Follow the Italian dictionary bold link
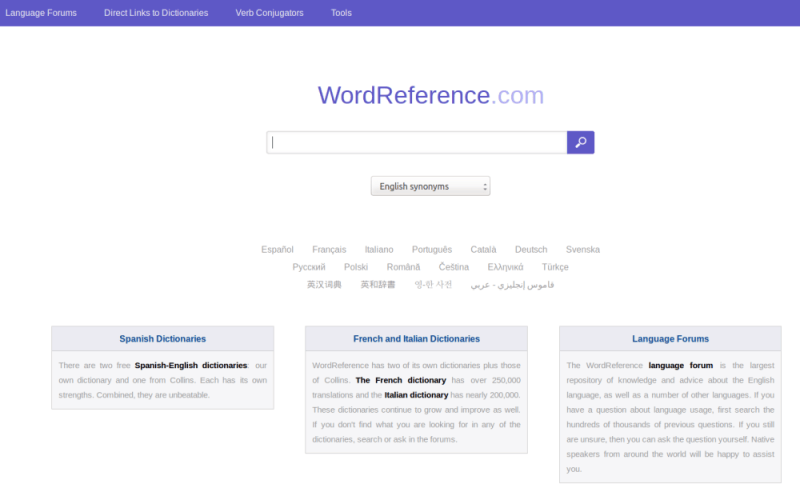The width and height of the screenshot is (800, 492). [x=416, y=395]
